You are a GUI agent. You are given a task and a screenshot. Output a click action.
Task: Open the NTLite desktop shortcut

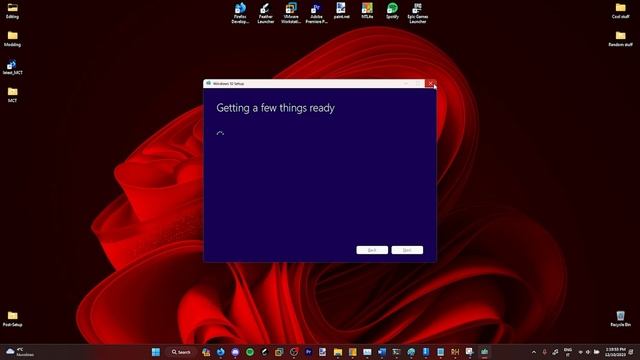pos(367,11)
